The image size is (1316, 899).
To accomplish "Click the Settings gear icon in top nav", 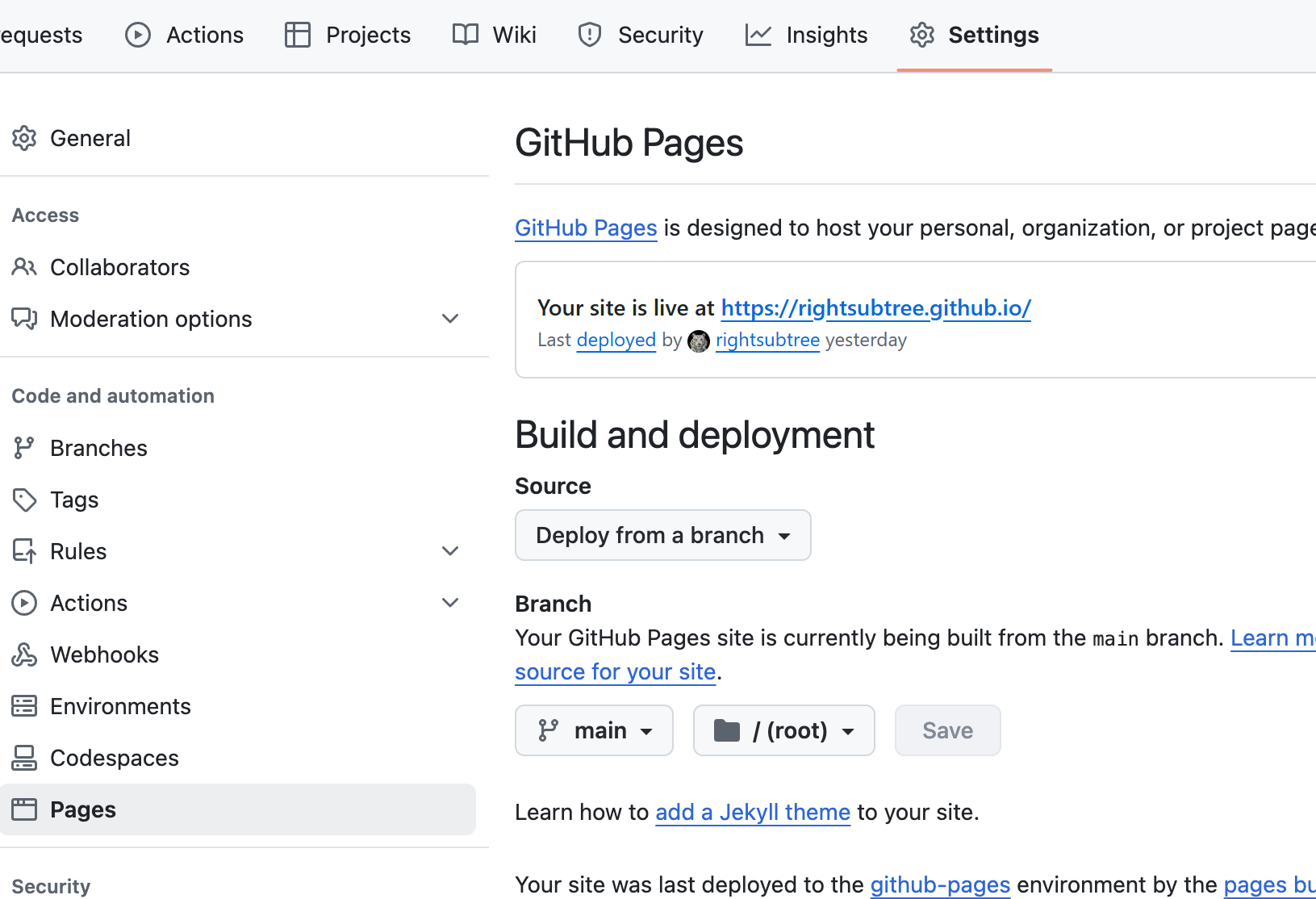I will point(922,35).
